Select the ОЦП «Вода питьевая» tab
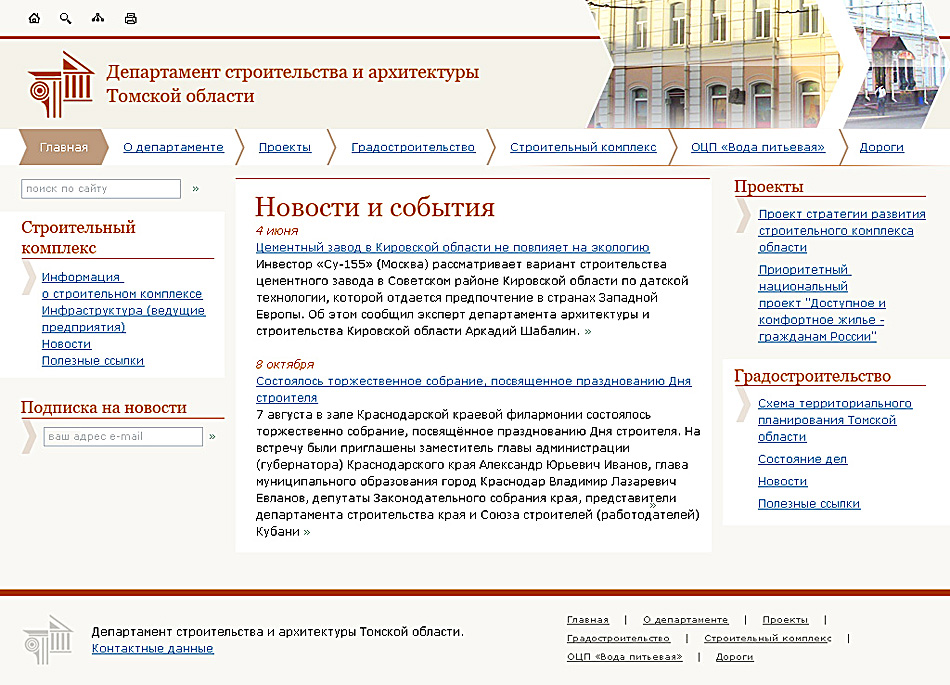 [757, 146]
